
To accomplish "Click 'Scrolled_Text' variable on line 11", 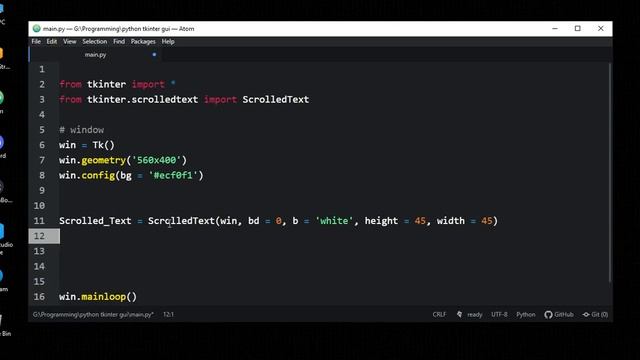I will (x=95, y=221).
